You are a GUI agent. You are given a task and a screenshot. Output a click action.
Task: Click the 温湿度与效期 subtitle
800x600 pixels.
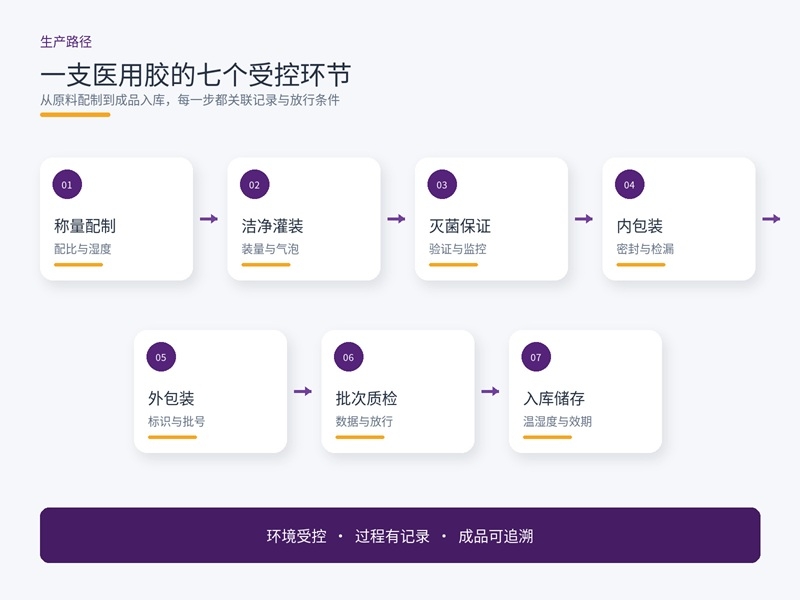[x=557, y=421]
